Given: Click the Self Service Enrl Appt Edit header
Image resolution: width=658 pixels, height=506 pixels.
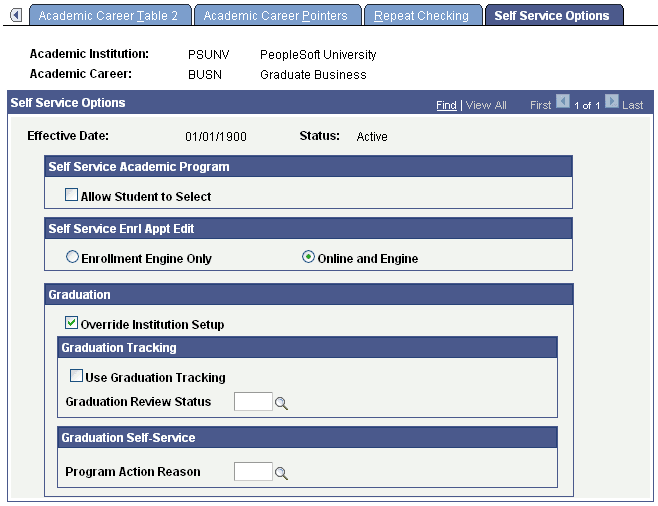Looking at the screenshot, I should tap(308, 229).
